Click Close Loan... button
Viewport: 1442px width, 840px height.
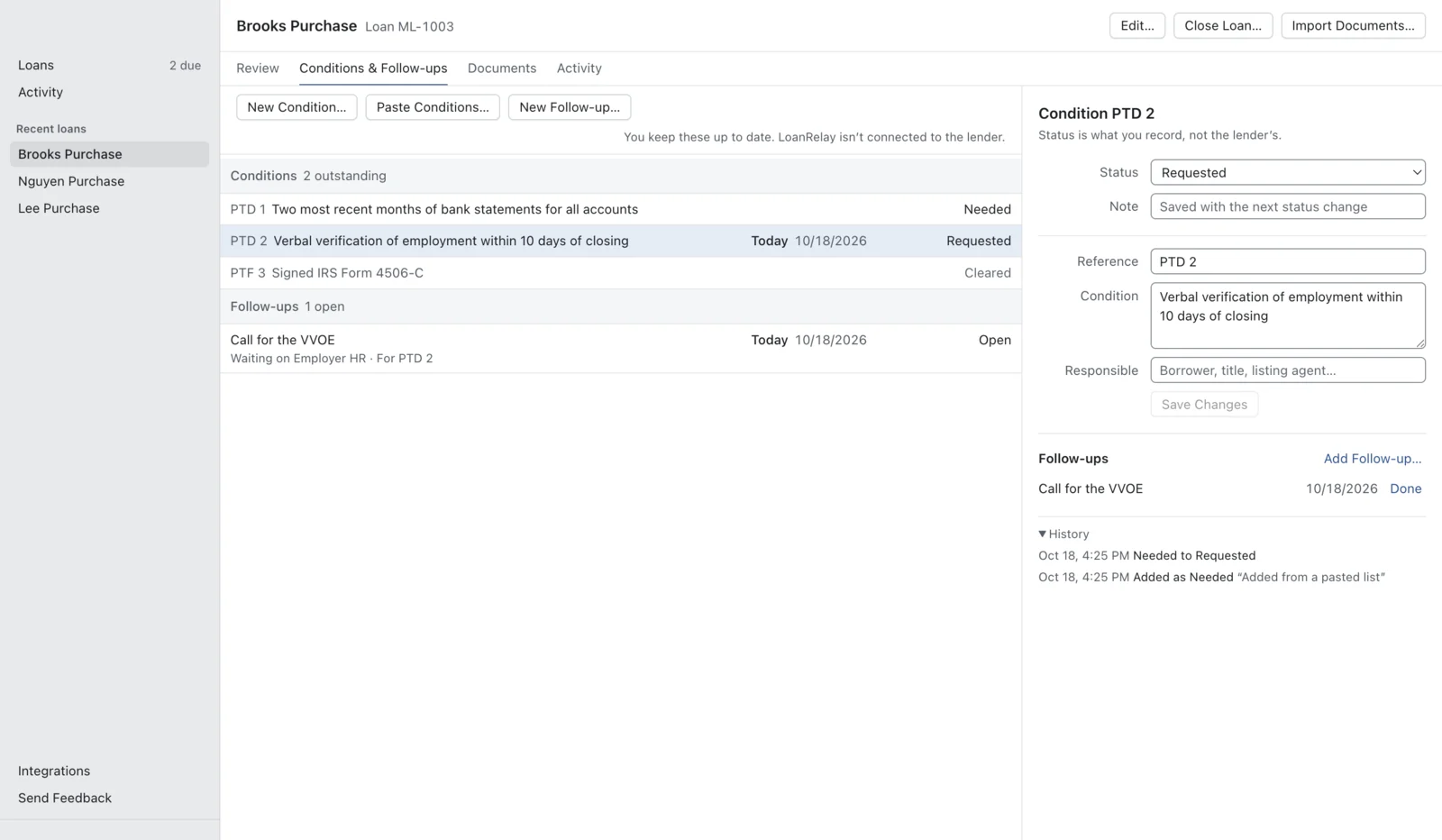(1222, 25)
